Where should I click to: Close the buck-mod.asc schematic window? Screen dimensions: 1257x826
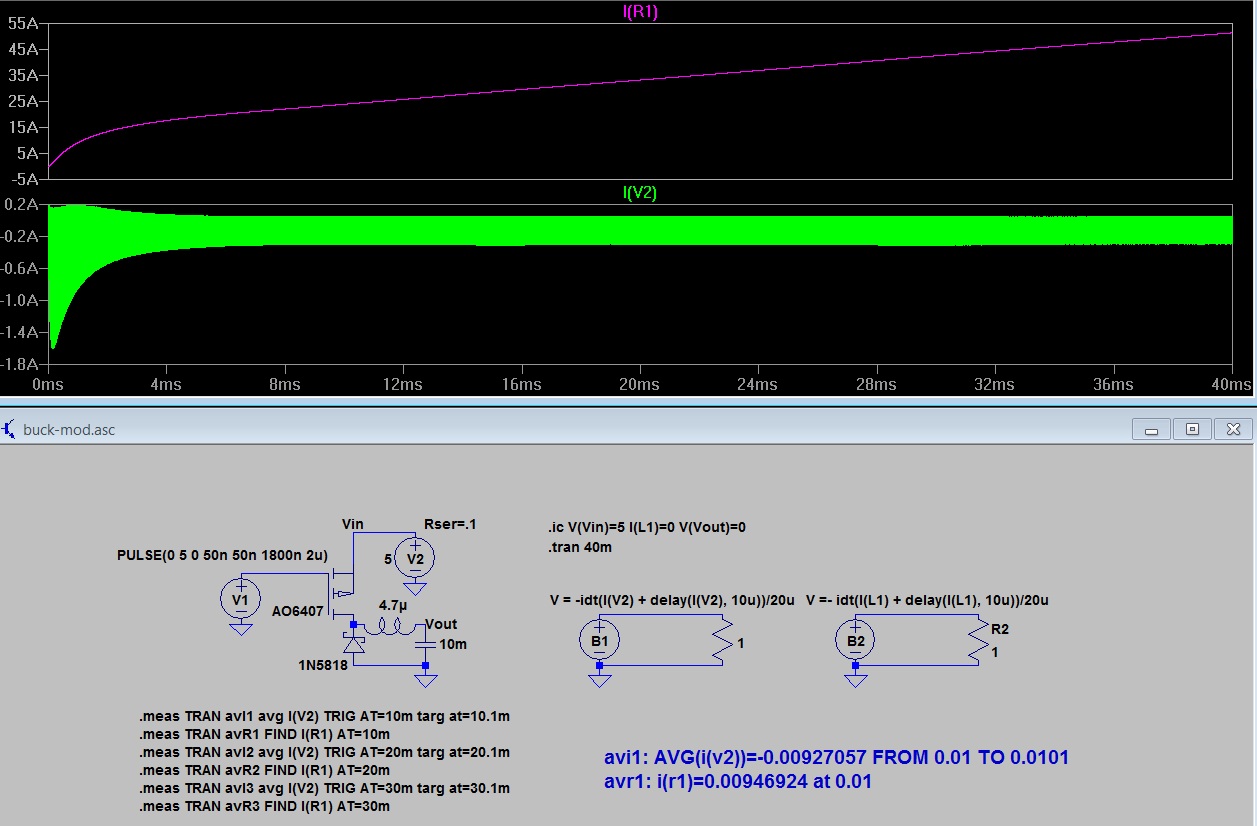click(1234, 430)
